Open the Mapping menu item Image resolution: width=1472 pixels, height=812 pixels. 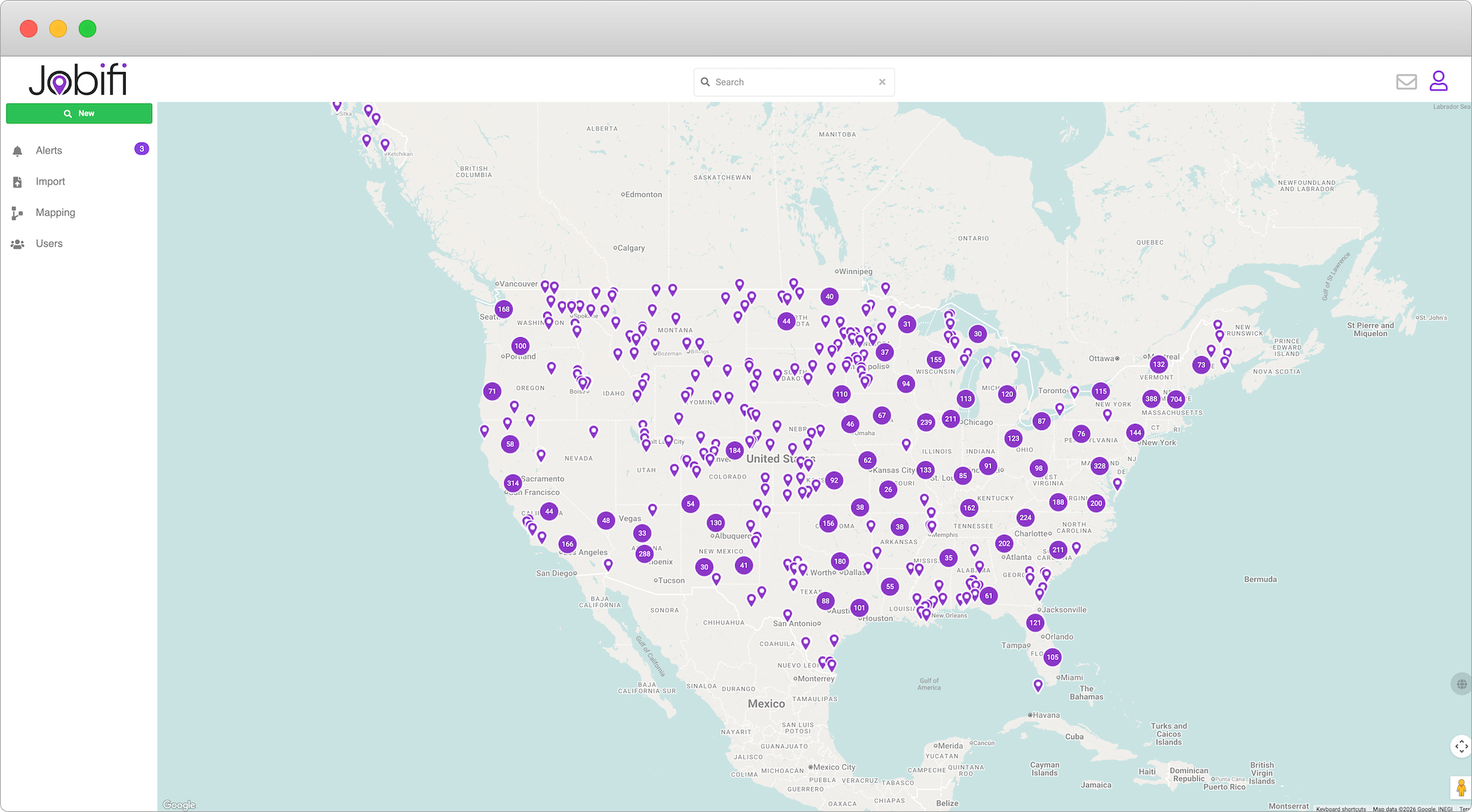[x=56, y=212]
